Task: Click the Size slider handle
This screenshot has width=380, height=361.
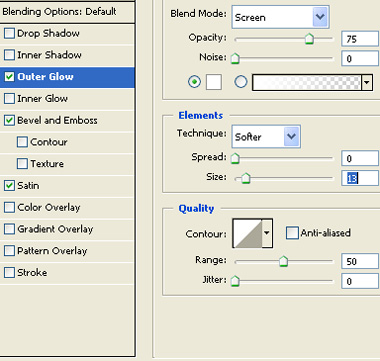Action: click(246, 178)
